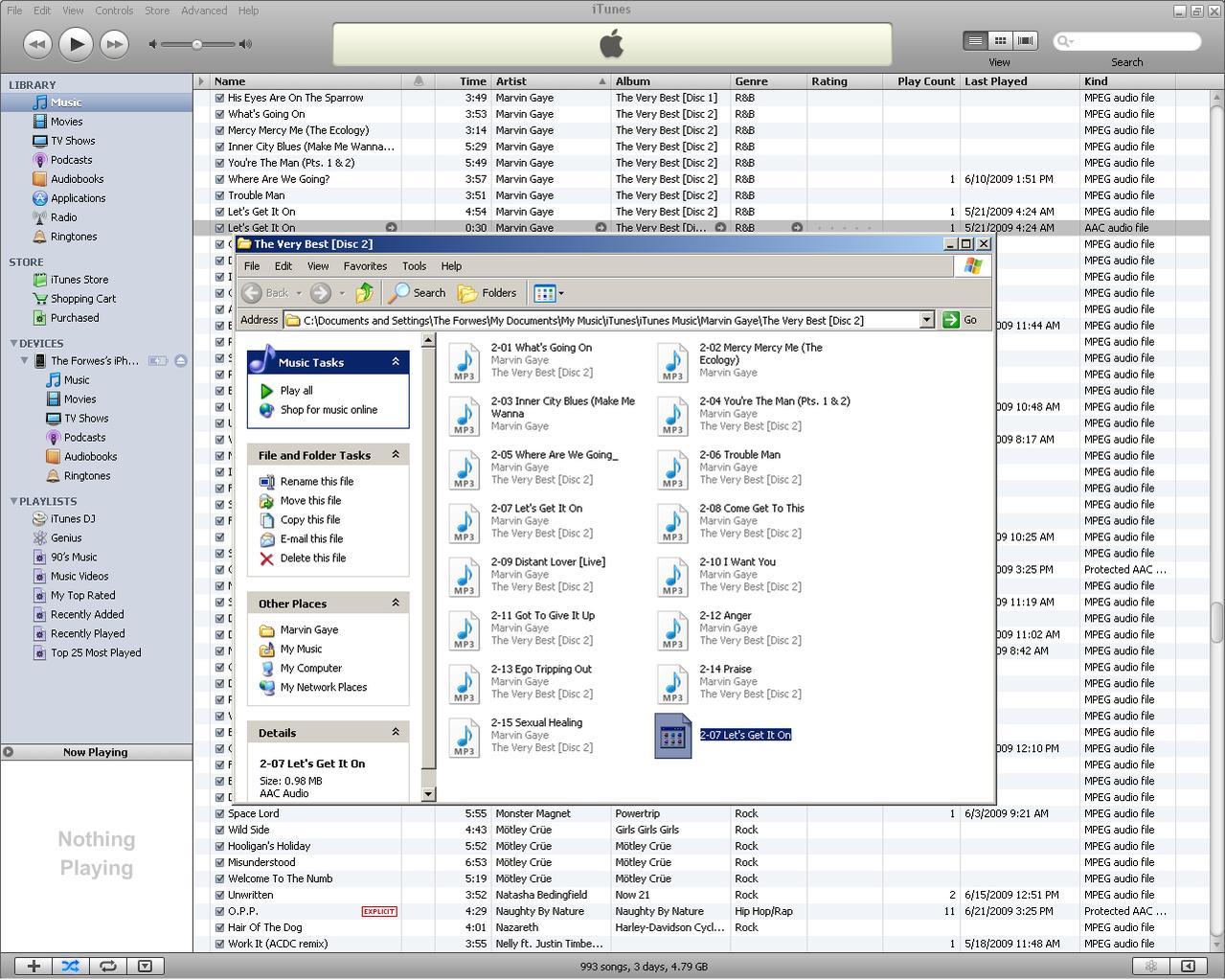Select Ringtones in the iTunes Library
Image resolution: width=1225 pixels, height=980 pixels.
(74, 237)
